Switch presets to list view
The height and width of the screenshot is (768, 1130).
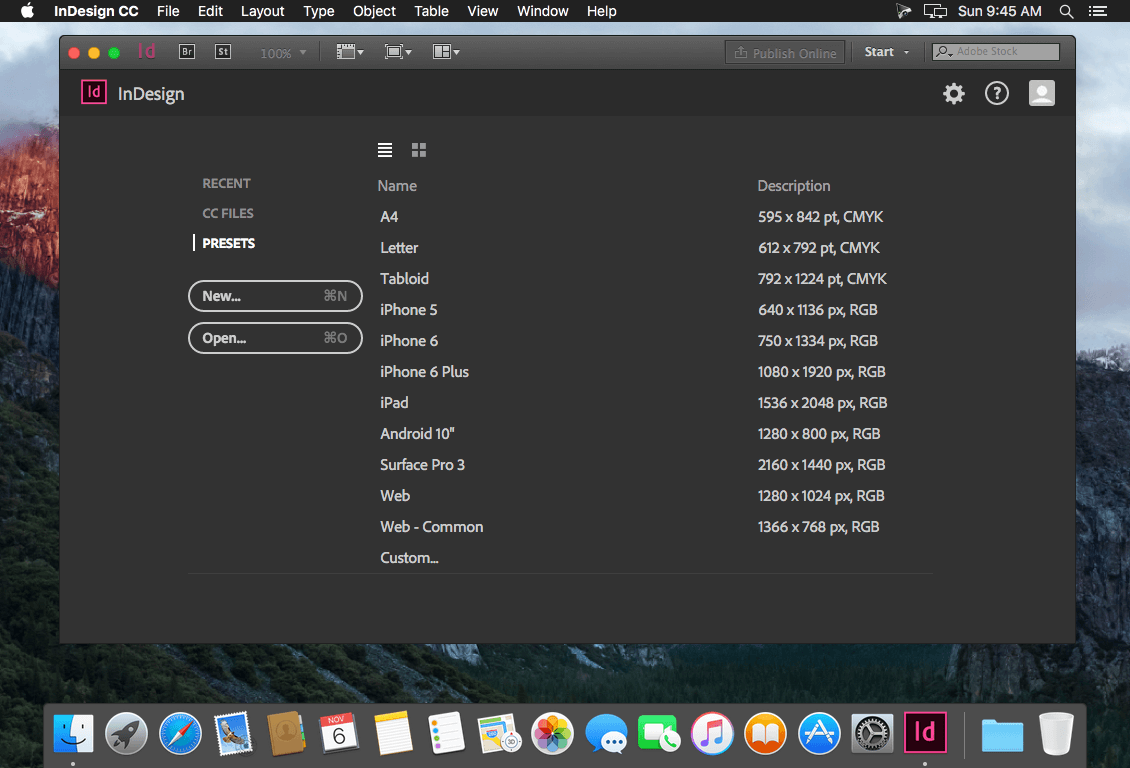point(385,149)
